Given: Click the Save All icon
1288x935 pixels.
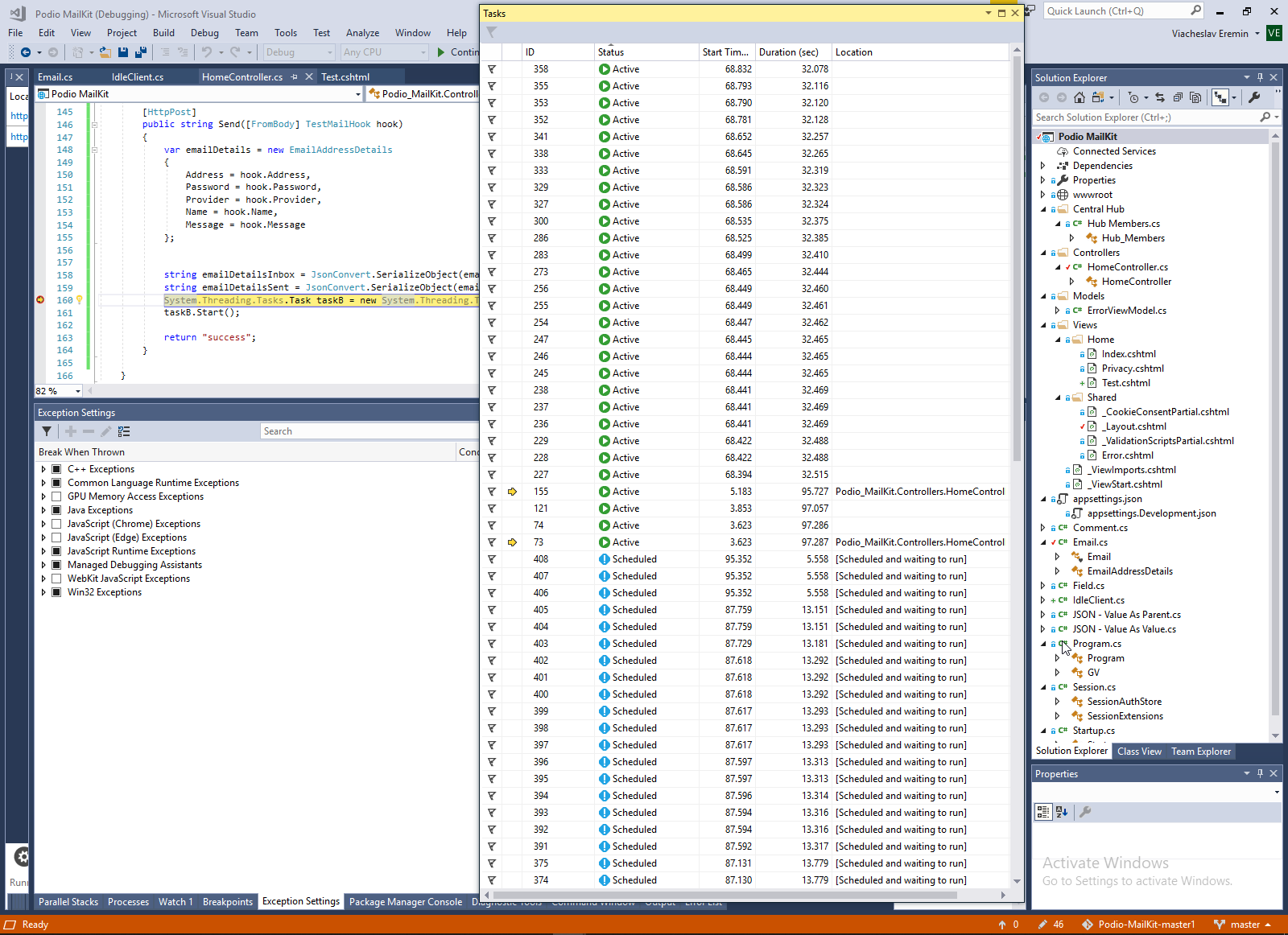Looking at the screenshot, I should [140, 52].
